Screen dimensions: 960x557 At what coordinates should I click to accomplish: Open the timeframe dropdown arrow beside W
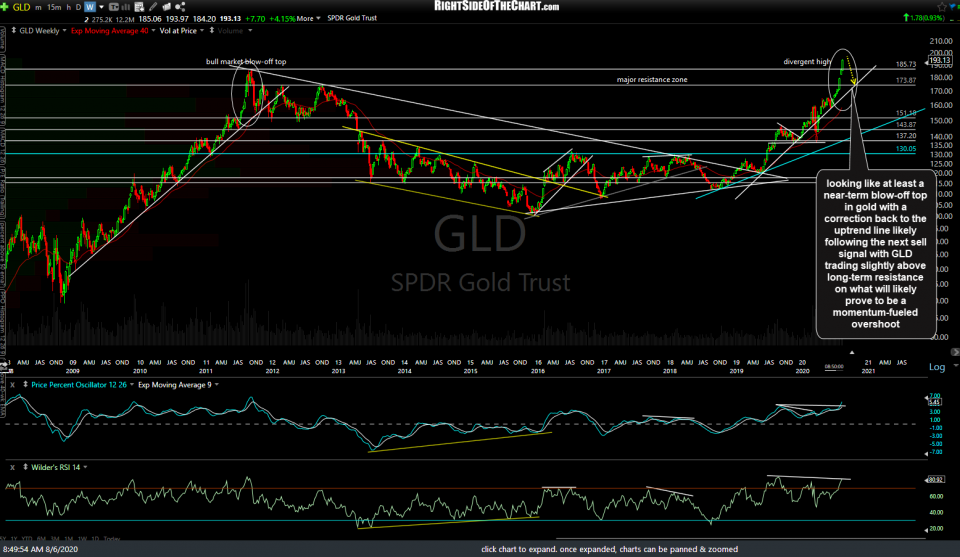click(x=102, y=7)
